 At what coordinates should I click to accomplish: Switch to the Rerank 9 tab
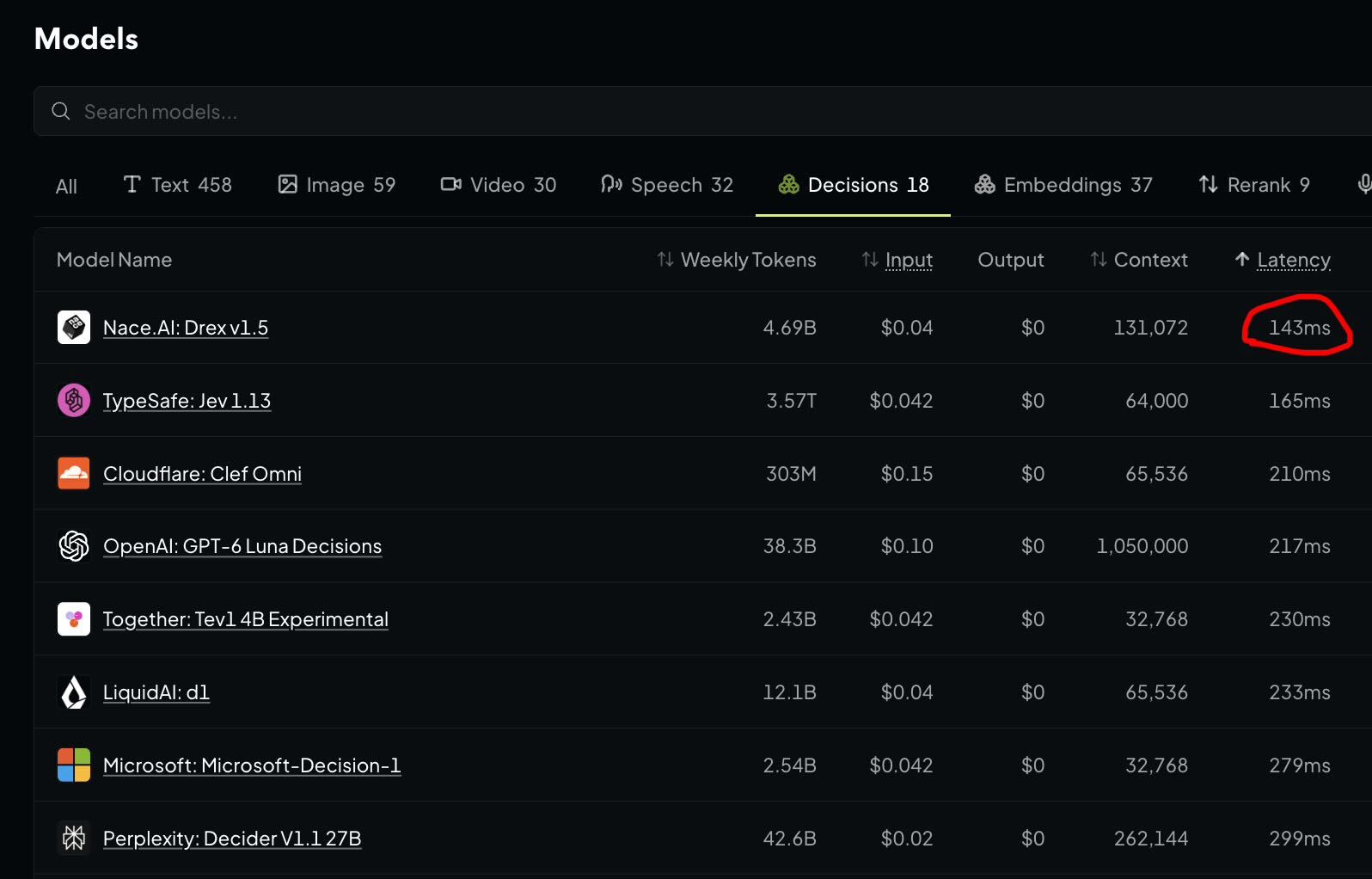pyautogui.click(x=1254, y=185)
